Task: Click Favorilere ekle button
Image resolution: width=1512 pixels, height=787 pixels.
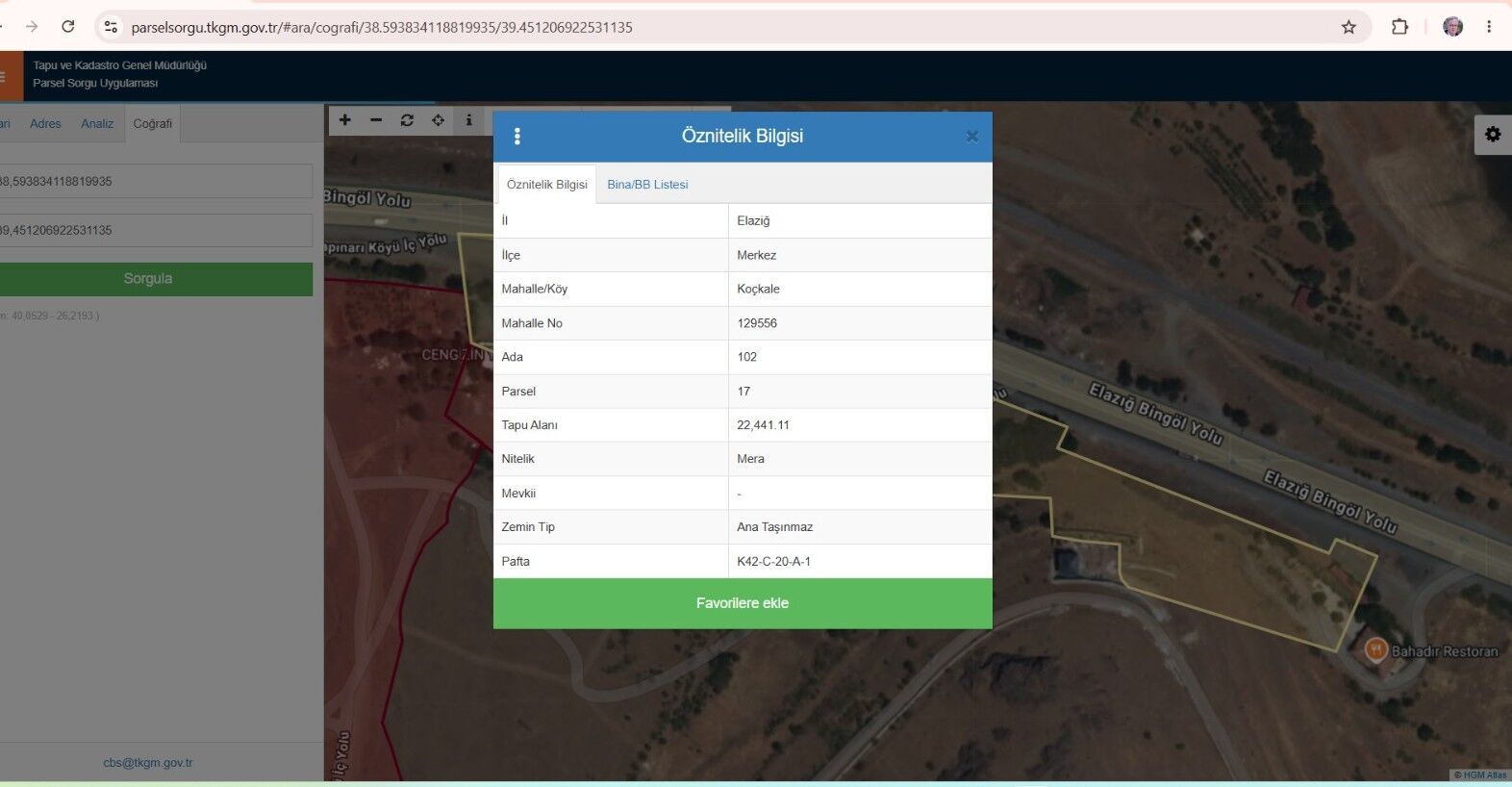Action: point(743,603)
